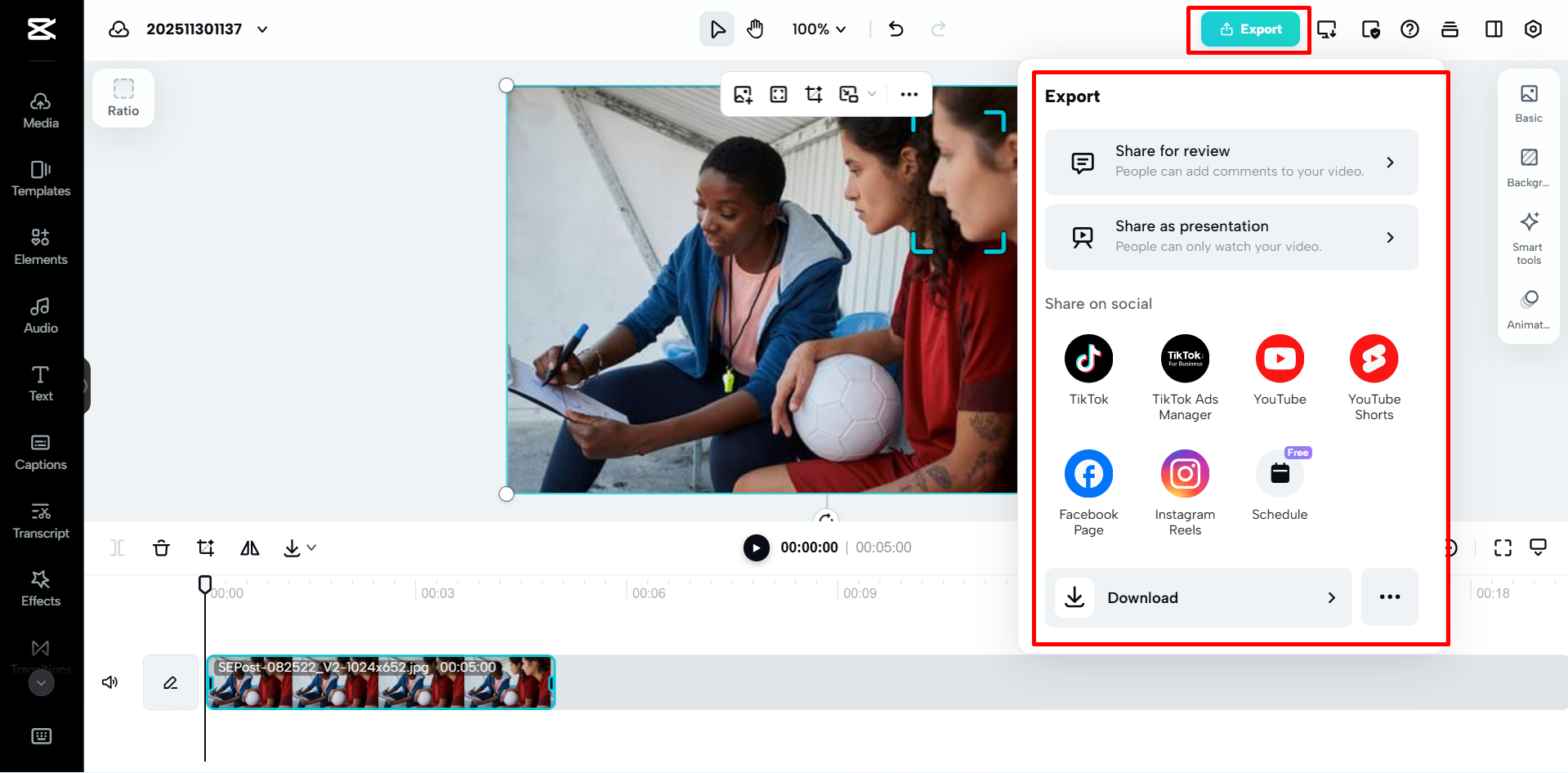Expand the collapsed sidebar items chevron

41,682
